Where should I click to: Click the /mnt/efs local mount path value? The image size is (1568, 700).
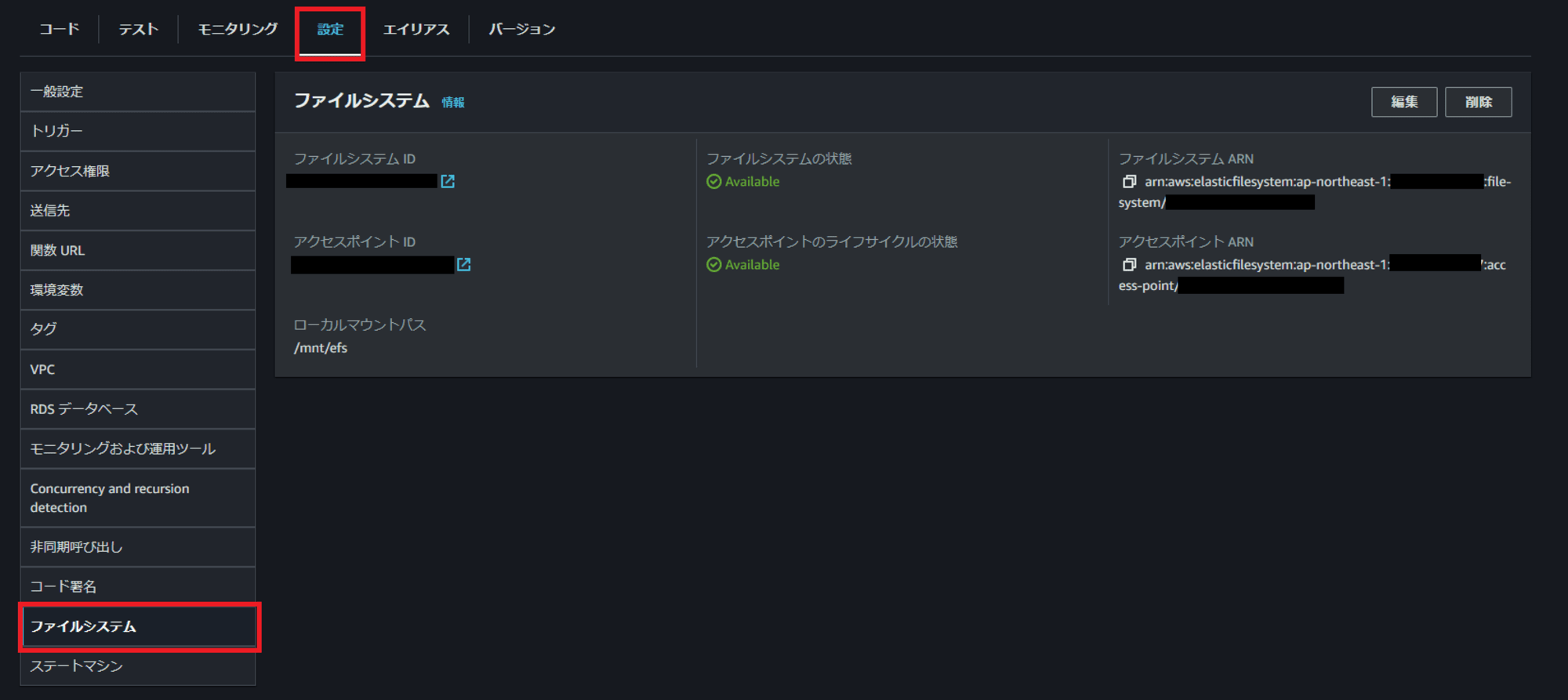(321, 348)
